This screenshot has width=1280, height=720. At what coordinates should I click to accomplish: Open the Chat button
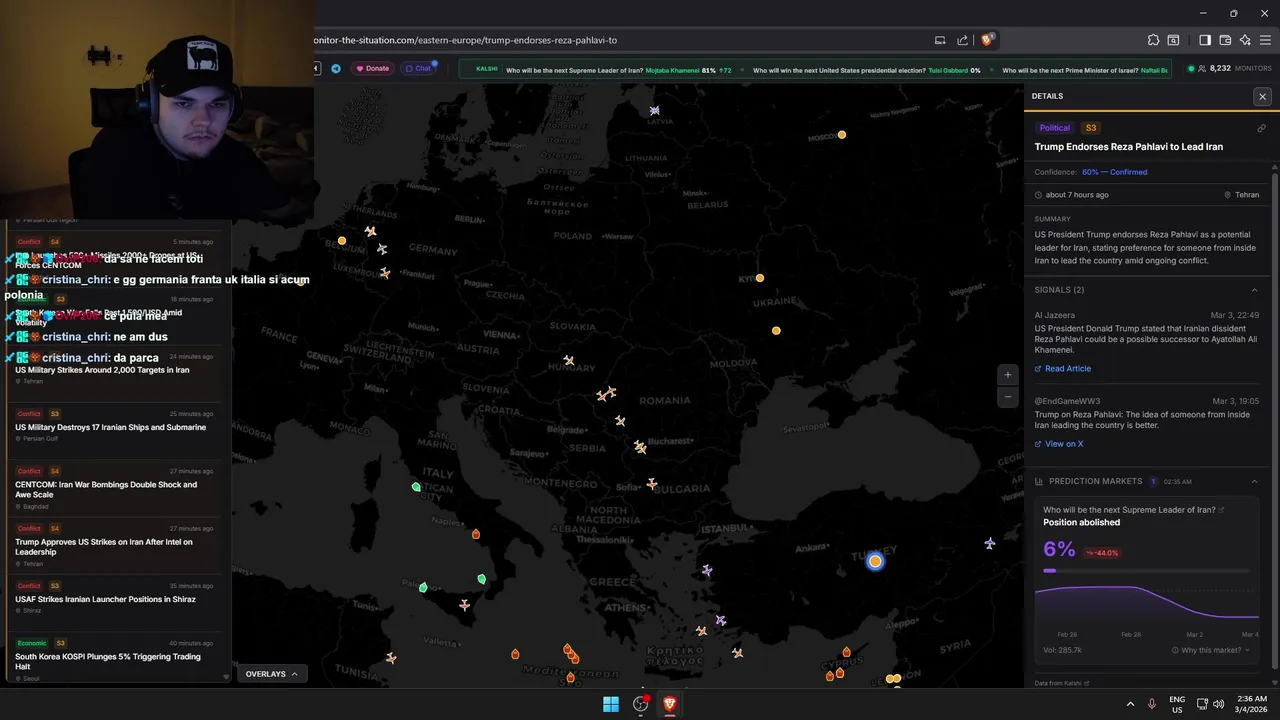click(419, 69)
